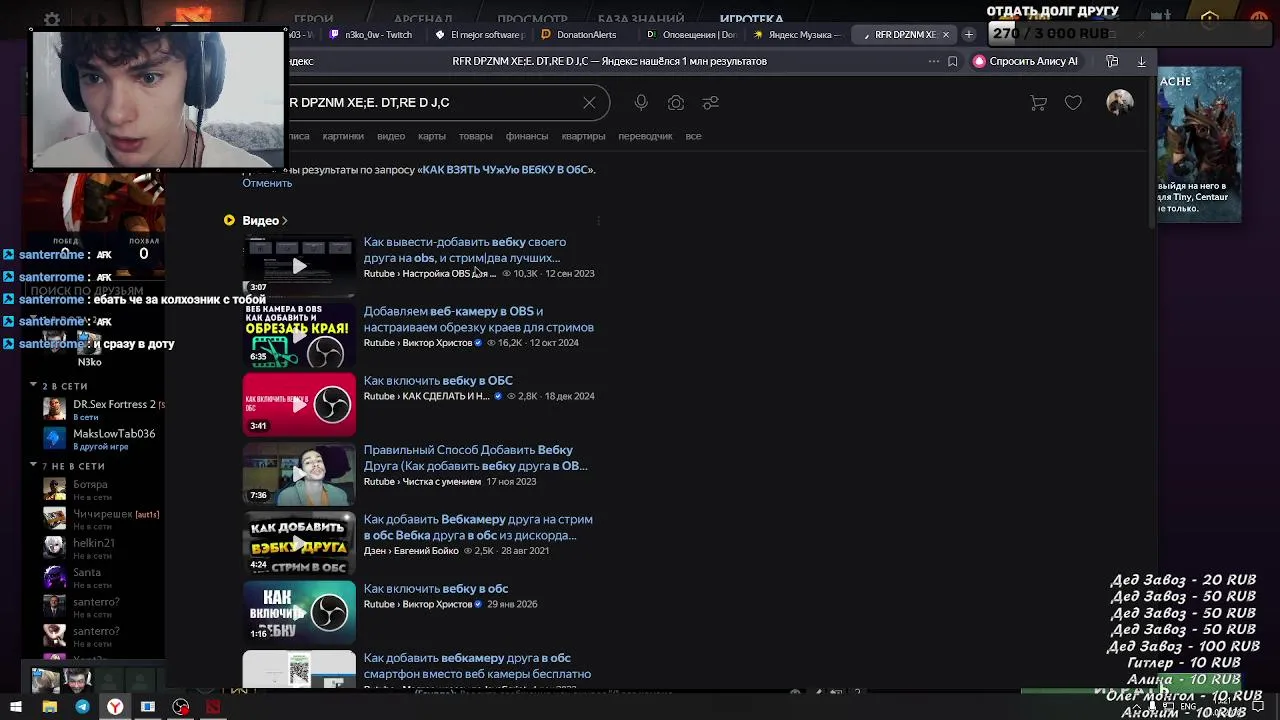
Task: Select the переводчик search category
Action: tap(645, 136)
